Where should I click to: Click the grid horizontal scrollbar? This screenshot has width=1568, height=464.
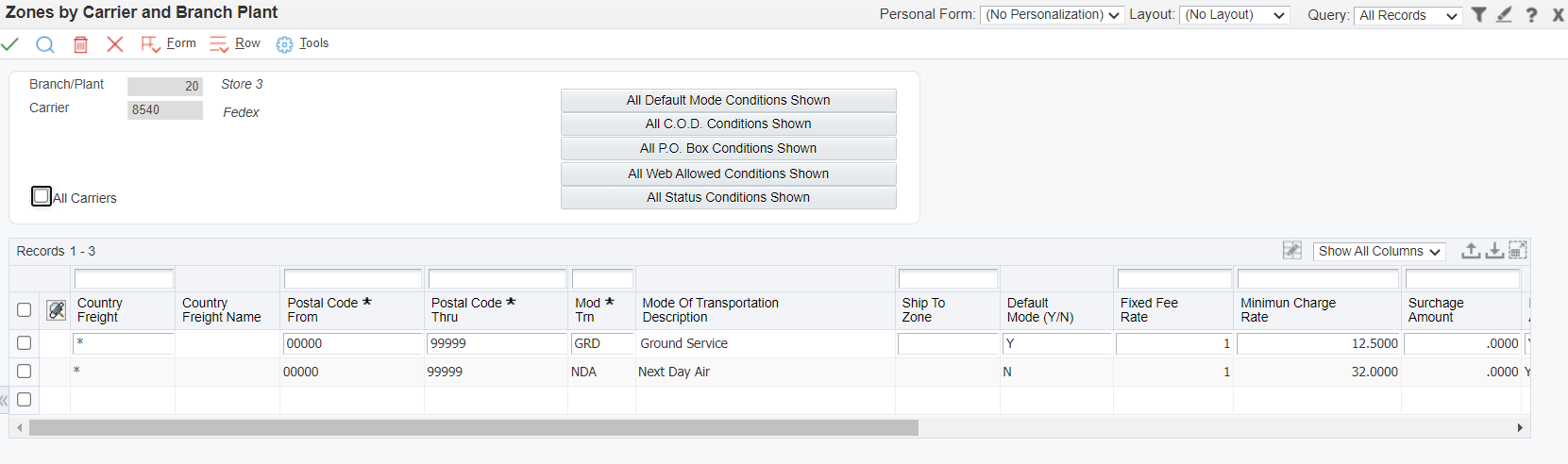pos(473,428)
